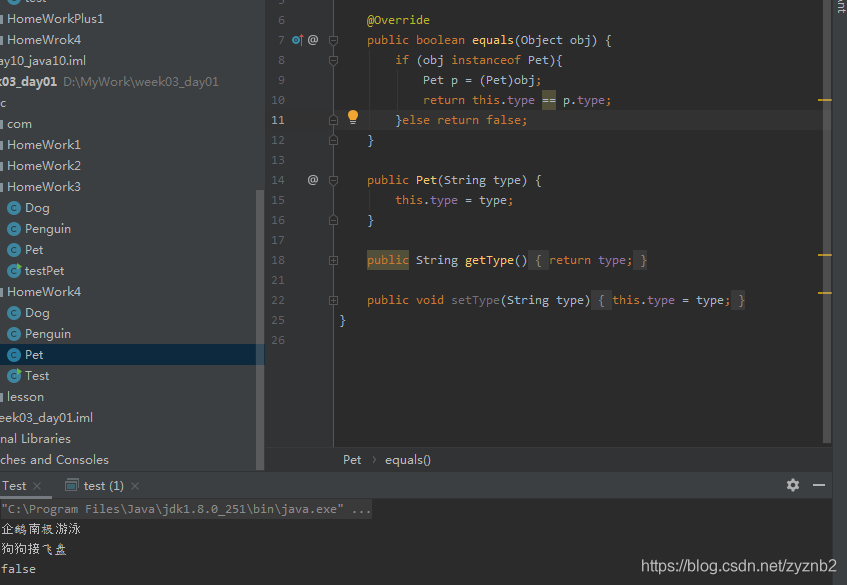
Task: Click the folded getType body 'return type;'
Action: click(590, 260)
